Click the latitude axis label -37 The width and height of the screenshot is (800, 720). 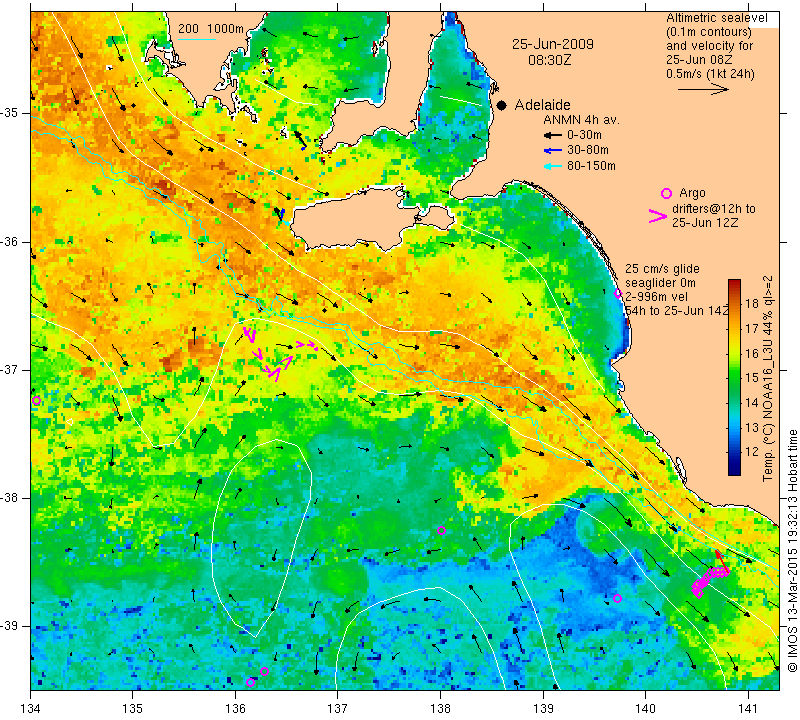[x=10, y=369]
